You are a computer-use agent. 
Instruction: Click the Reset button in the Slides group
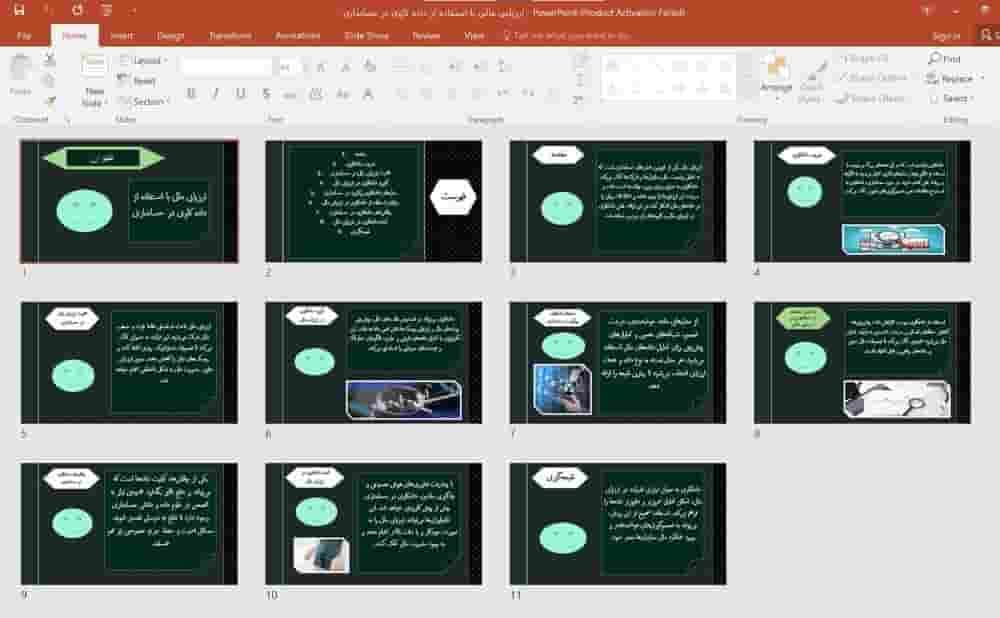pyautogui.click(x=137, y=80)
